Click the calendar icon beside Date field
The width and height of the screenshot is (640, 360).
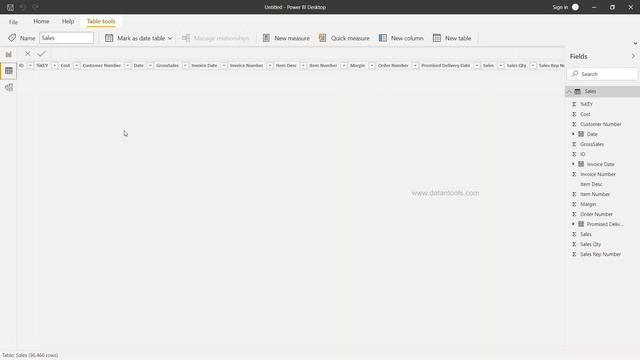tap(581, 134)
